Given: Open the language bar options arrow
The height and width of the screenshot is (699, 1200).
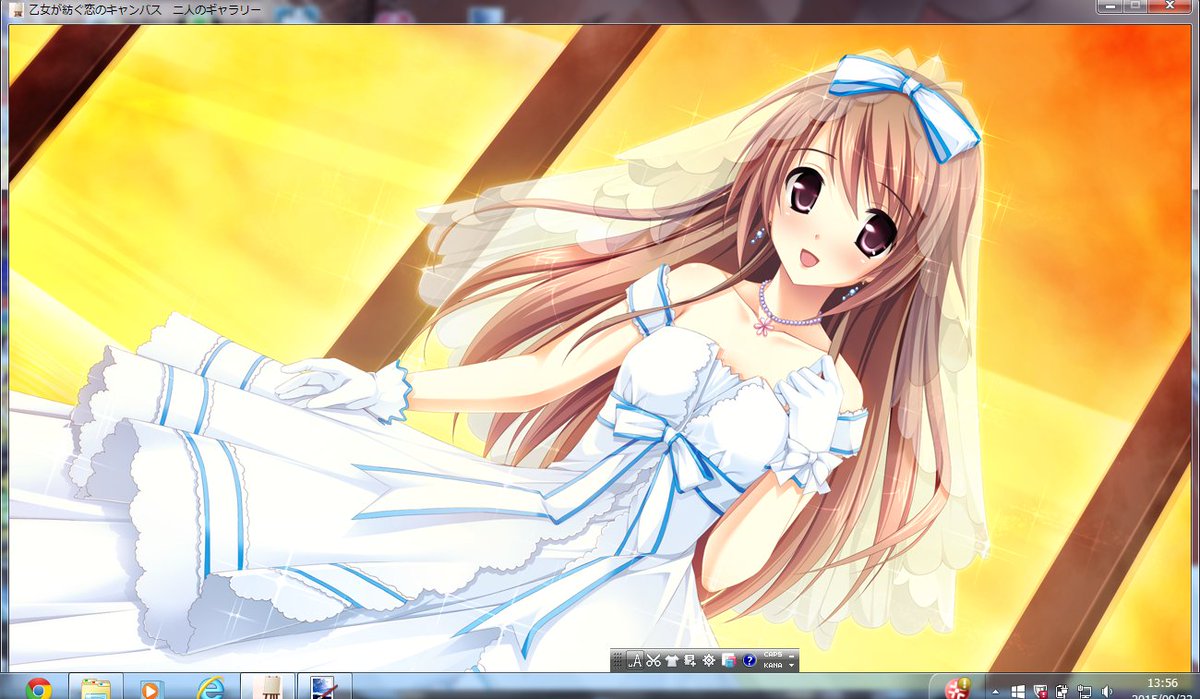Looking at the screenshot, I should click(791, 665).
